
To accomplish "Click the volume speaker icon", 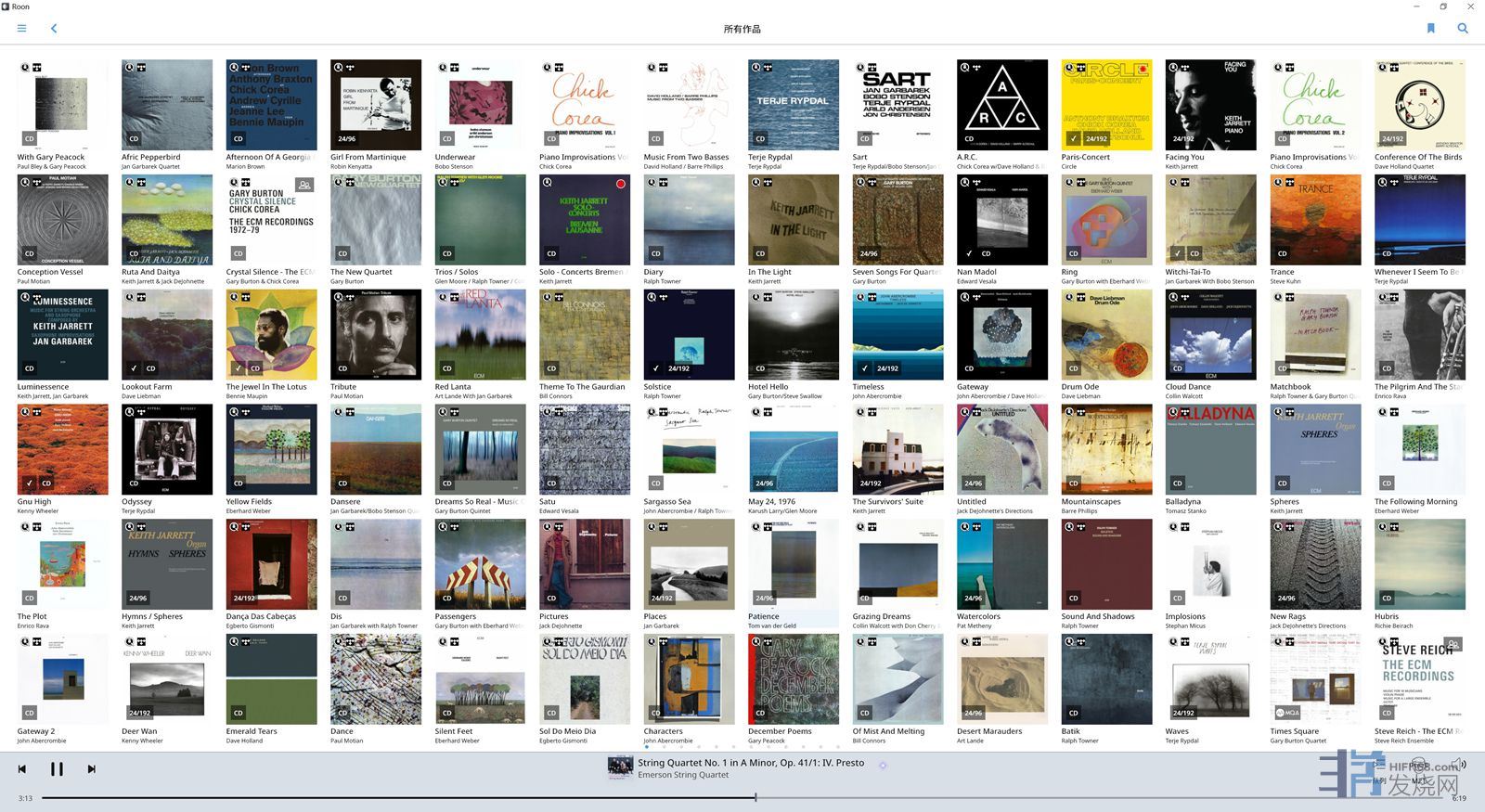I will [x=1460, y=765].
